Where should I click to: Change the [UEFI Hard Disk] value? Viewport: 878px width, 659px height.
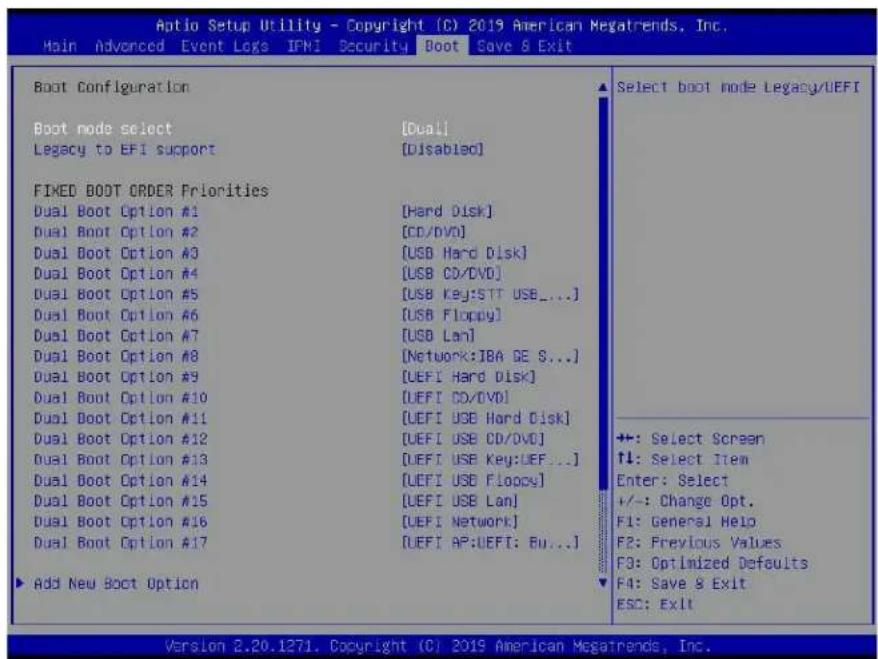pos(469,377)
